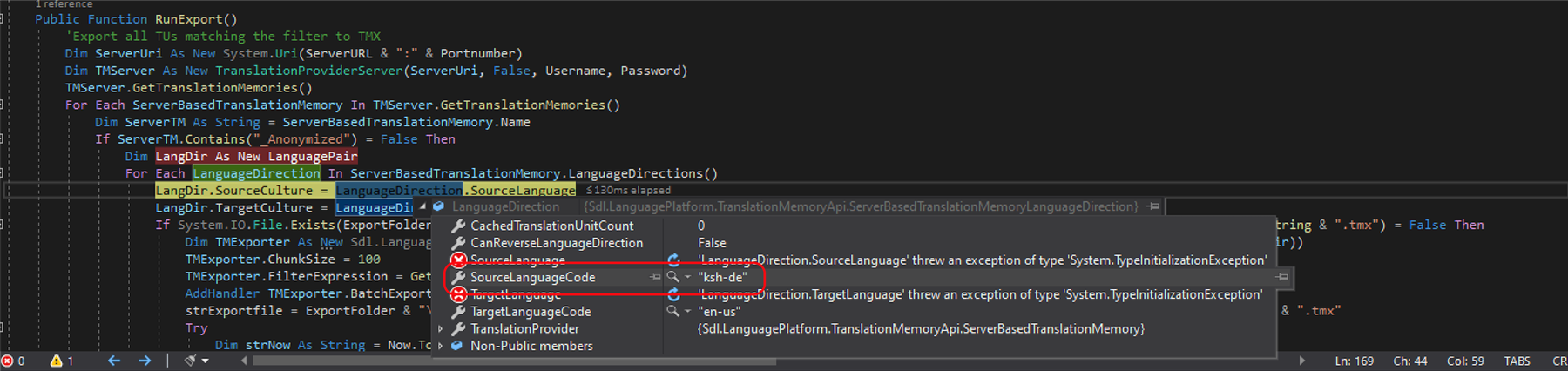
Task: Open visualizer magnifier for TargetLanguageCode
Action: [x=672, y=311]
